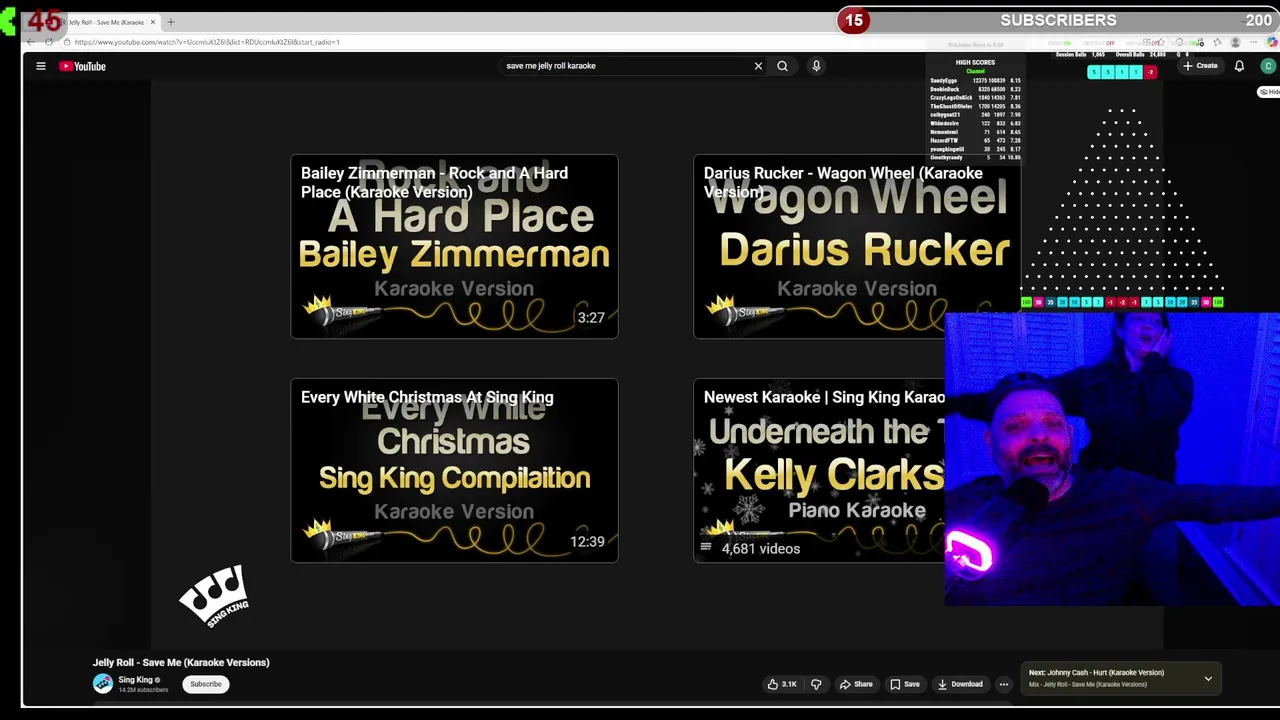Focus the YouTube search input field
Image resolution: width=1280 pixels, height=720 pixels.
[x=625, y=66]
